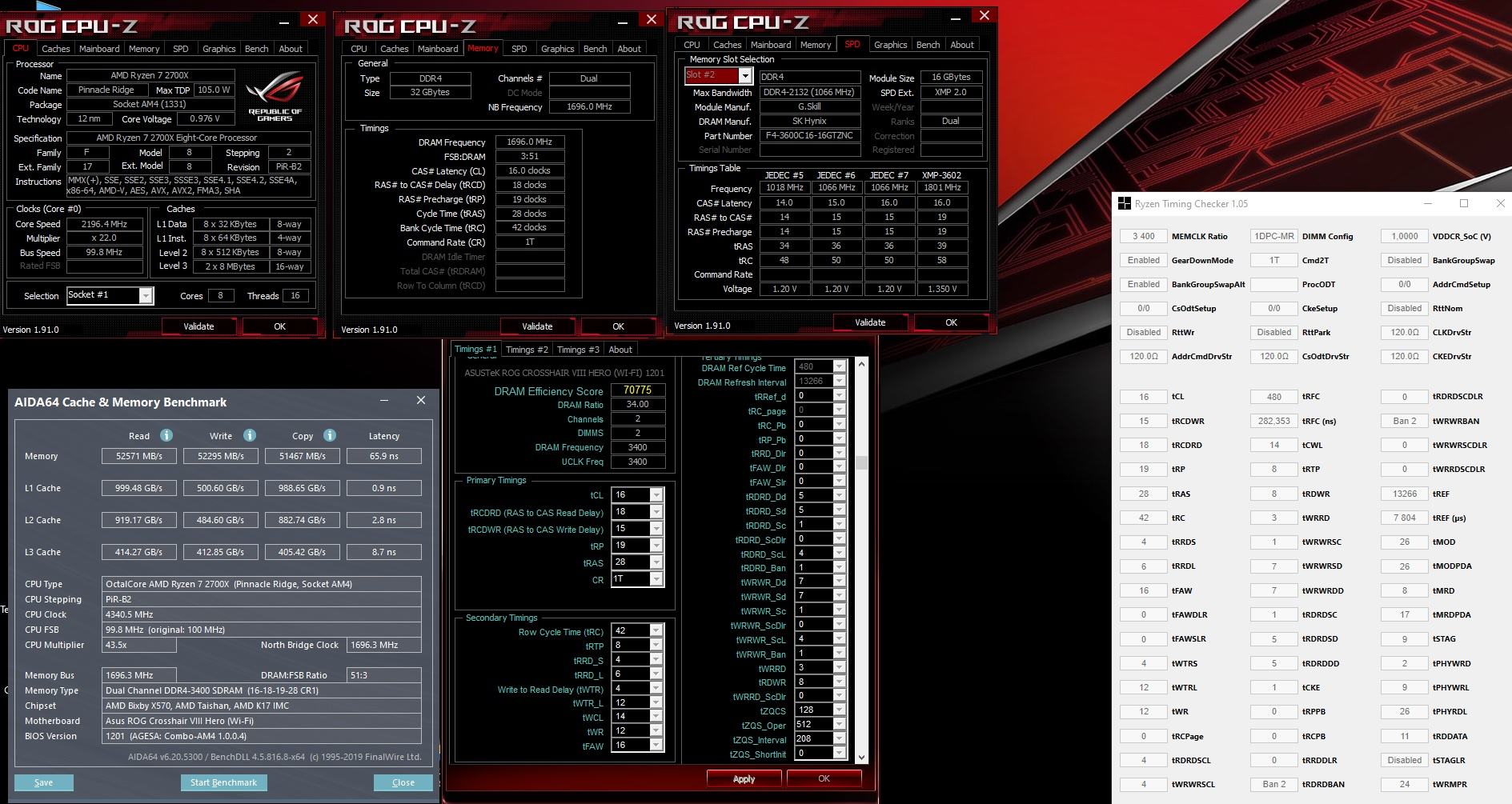Screen dimensions: 1512x804
Task: Click the Memory Latency 65.9 ns field
Action: tap(384, 456)
